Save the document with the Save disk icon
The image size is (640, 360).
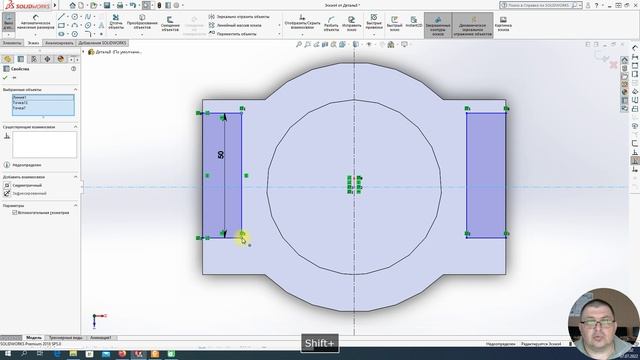click(107, 5)
